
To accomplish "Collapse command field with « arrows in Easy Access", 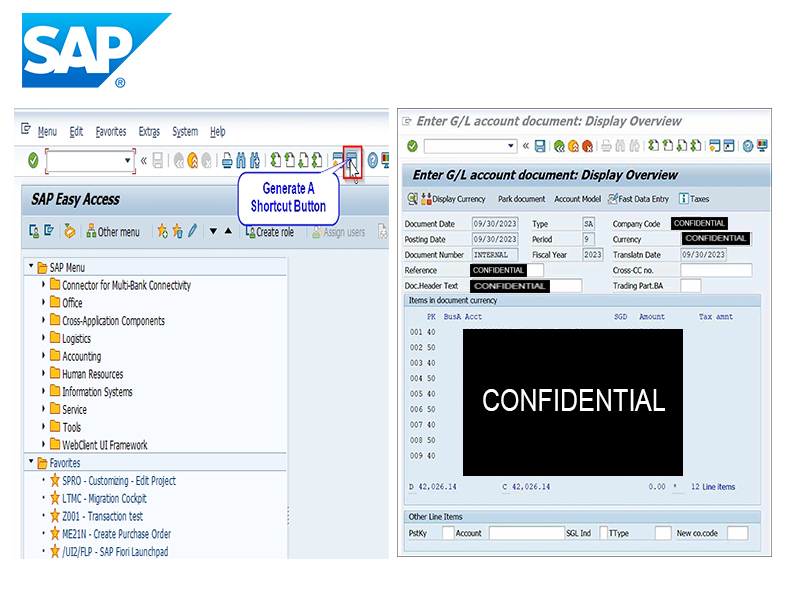I will [x=143, y=161].
